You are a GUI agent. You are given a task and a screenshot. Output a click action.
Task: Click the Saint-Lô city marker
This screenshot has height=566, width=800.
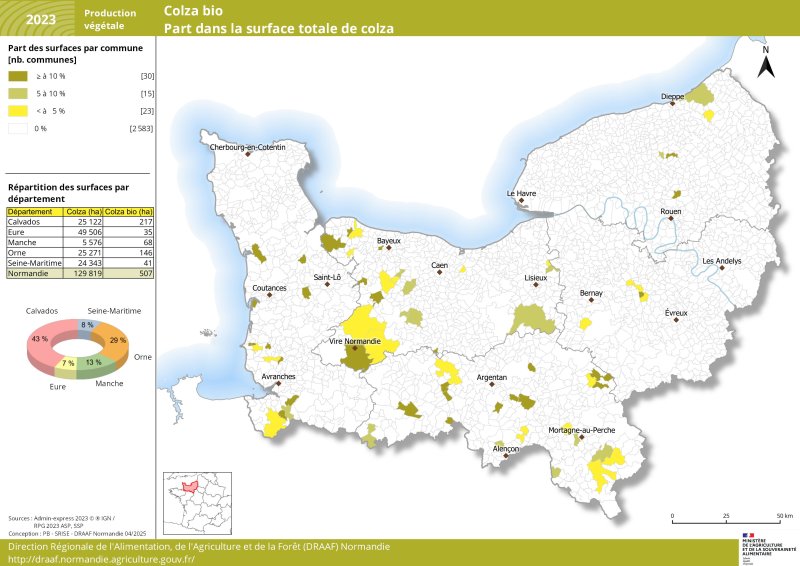point(328,284)
